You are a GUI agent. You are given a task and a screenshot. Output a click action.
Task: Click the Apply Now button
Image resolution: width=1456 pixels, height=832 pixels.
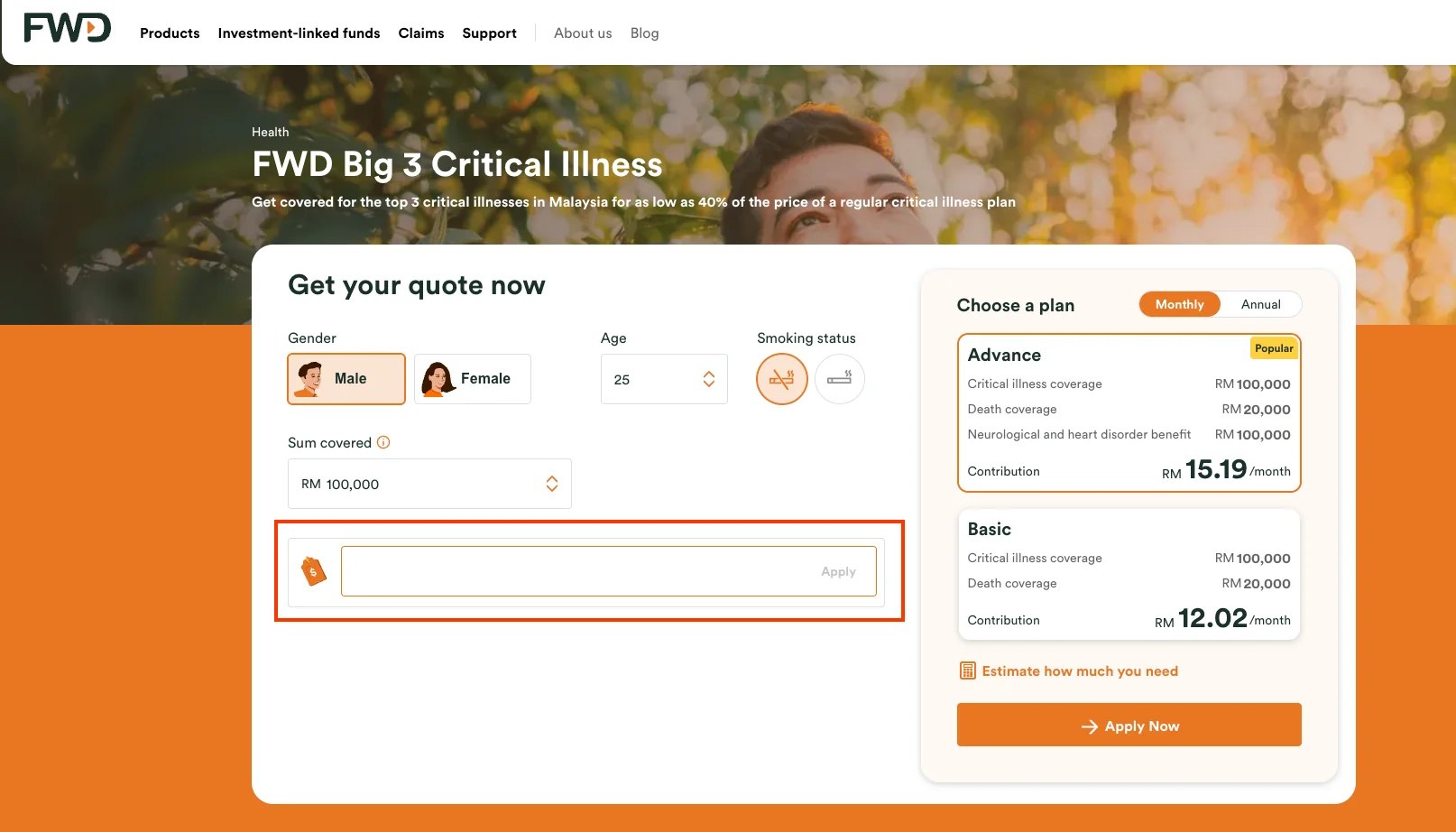tap(1129, 725)
